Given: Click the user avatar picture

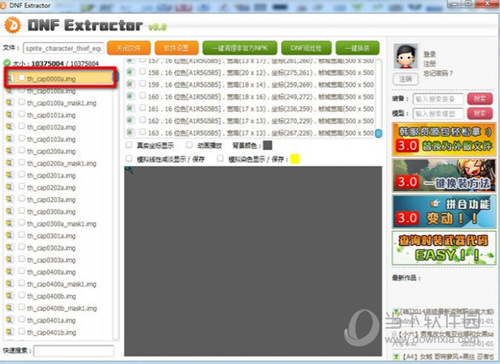Looking at the screenshot, I should click(406, 56).
